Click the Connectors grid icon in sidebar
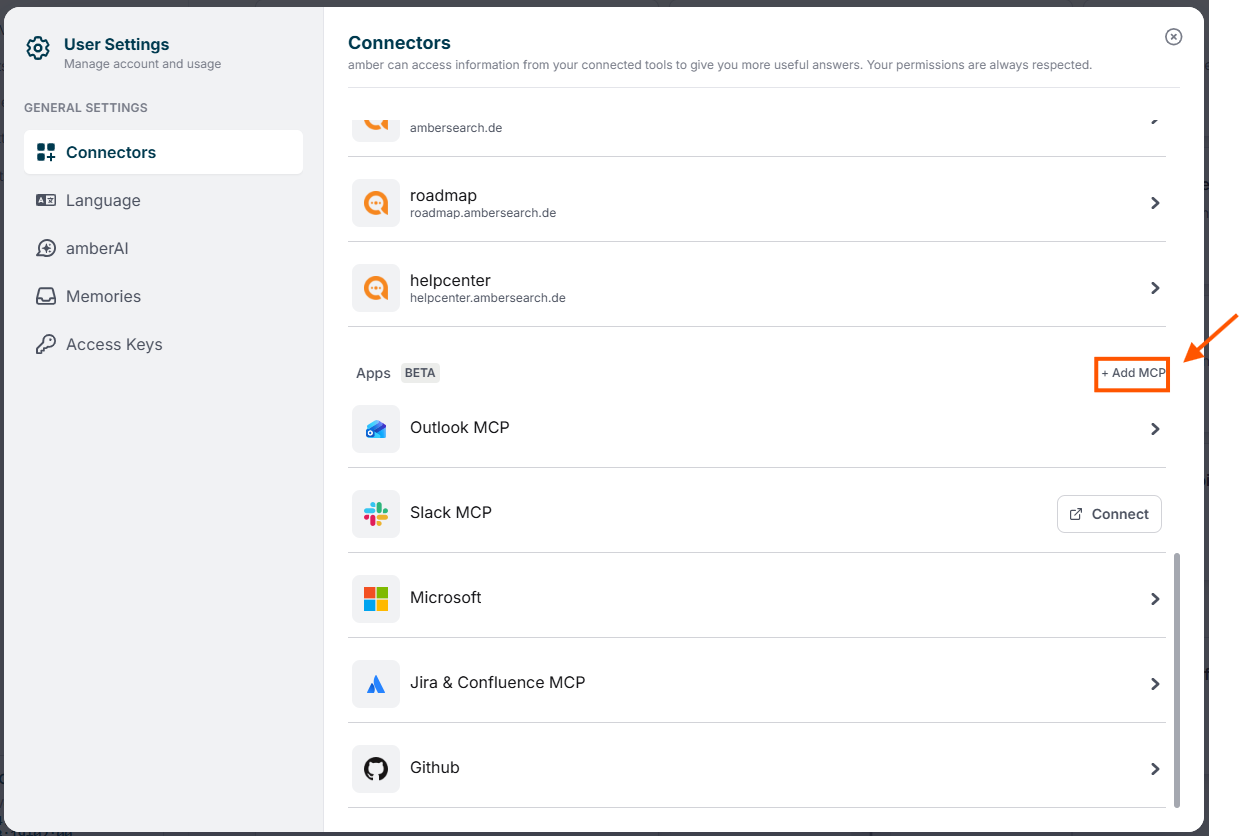This screenshot has height=836, width=1239. [46, 152]
